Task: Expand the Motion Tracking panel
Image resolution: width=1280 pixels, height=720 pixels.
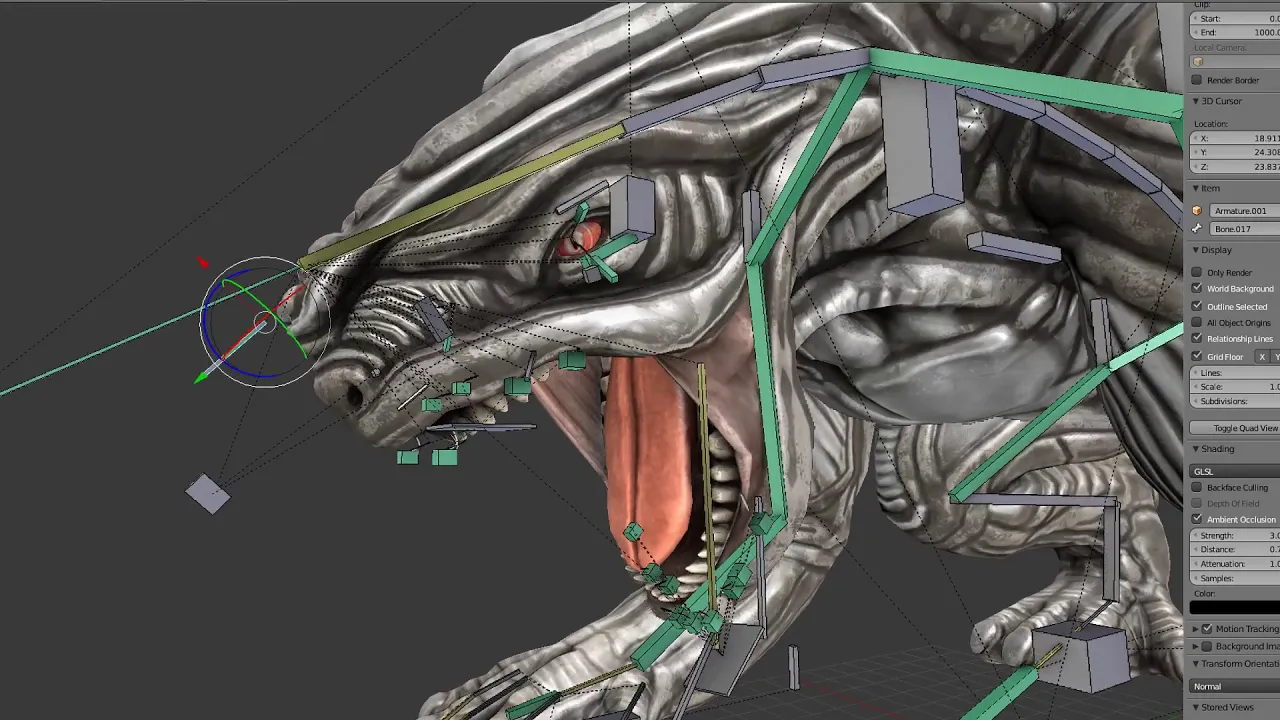Action: tap(1195, 629)
